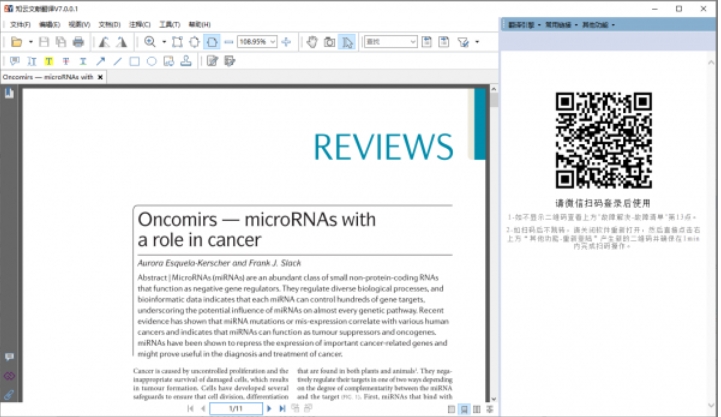Open the links sidebar panel icon
This screenshot has height=417, width=721.
(x=9, y=376)
